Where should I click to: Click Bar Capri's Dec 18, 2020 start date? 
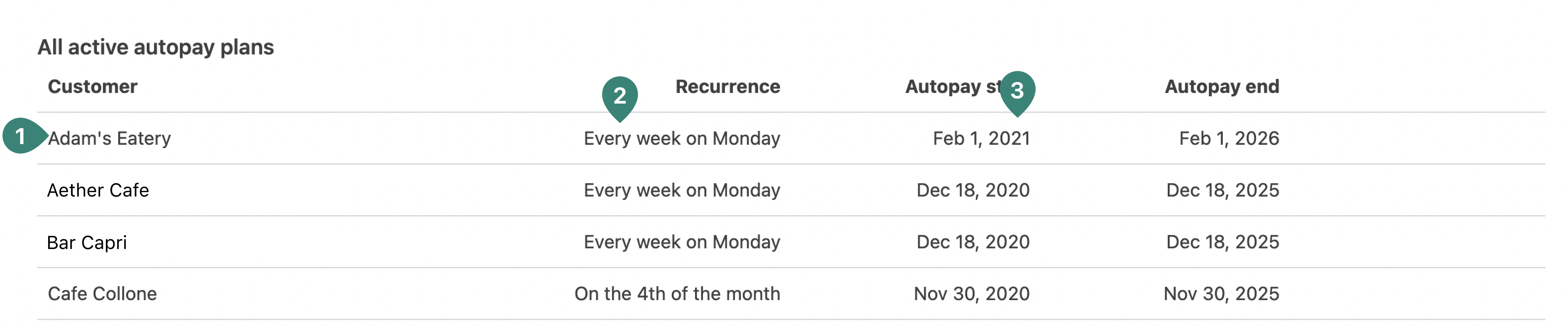click(x=973, y=242)
